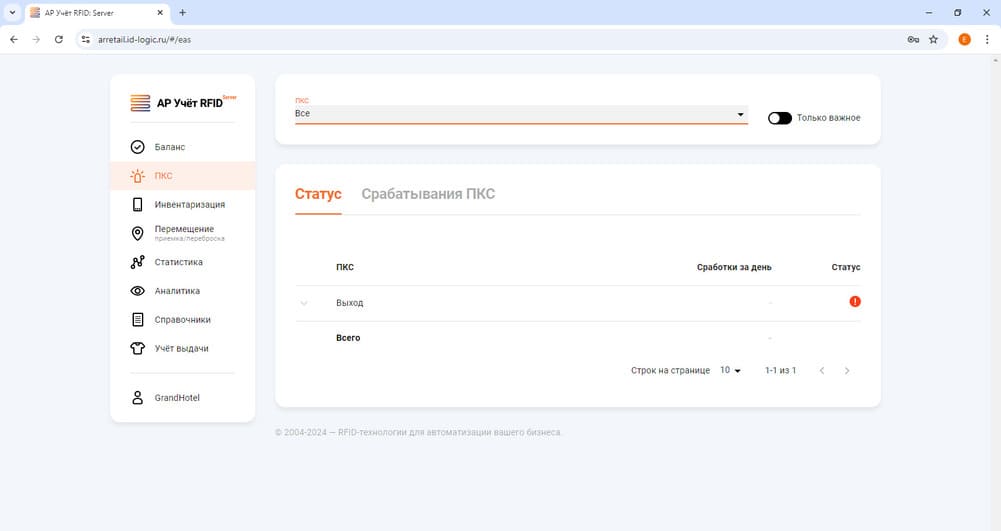Switch to Срабатывания ПКС tab
1001x531 pixels.
428,194
